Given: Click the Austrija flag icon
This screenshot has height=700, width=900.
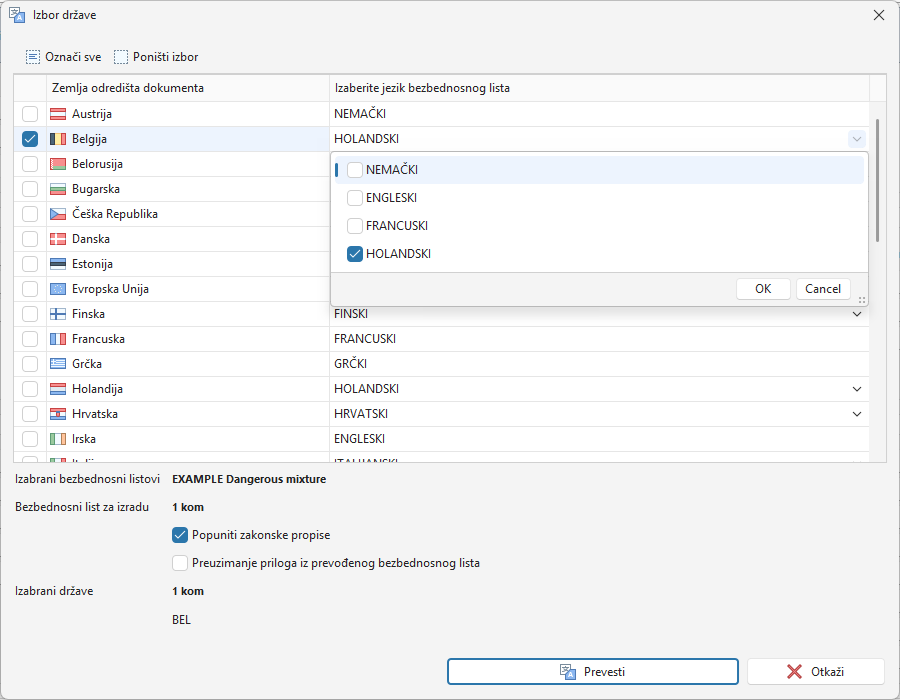Looking at the screenshot, I should tap(58, 114).
